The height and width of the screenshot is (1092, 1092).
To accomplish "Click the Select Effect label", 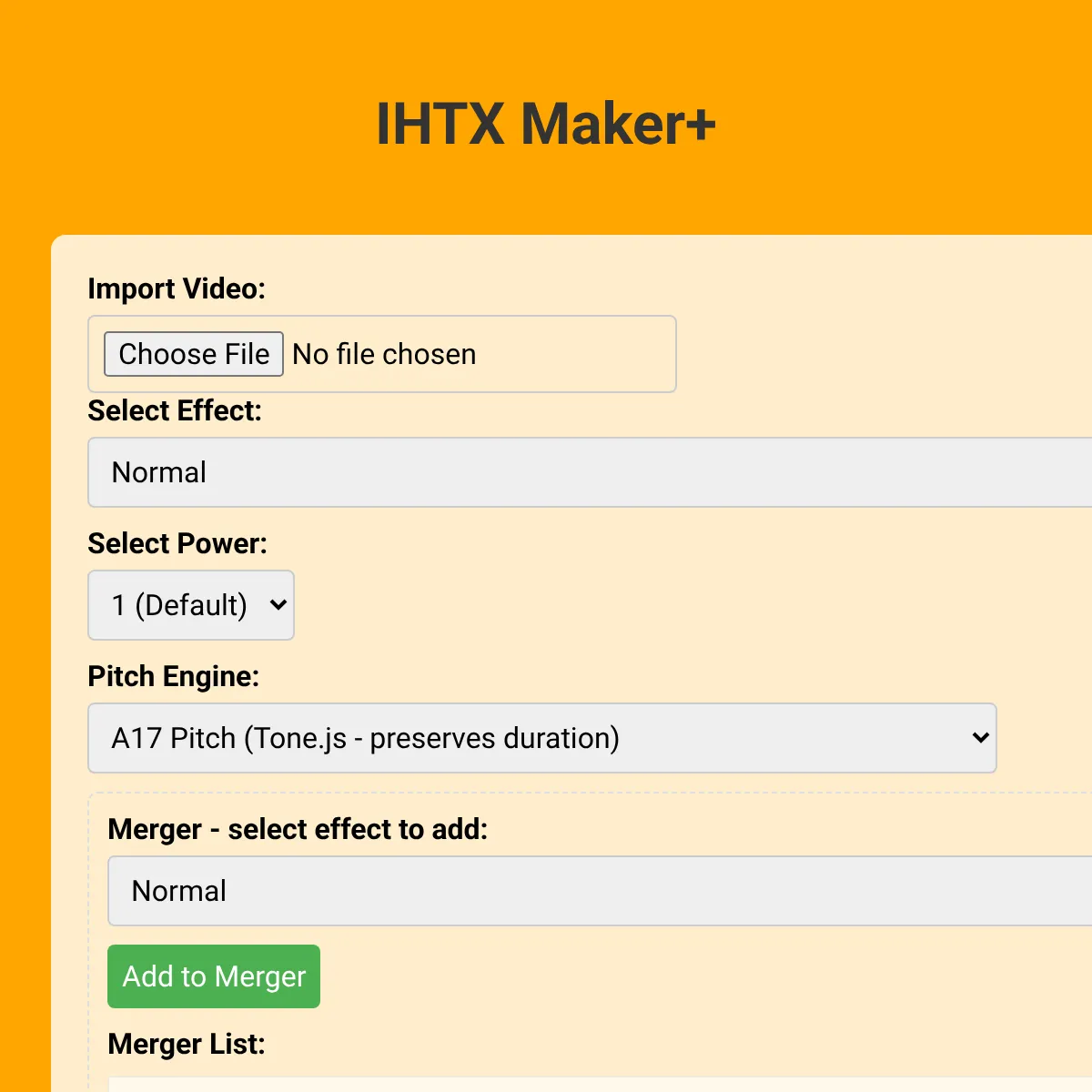I will click(x=175, y=410).
